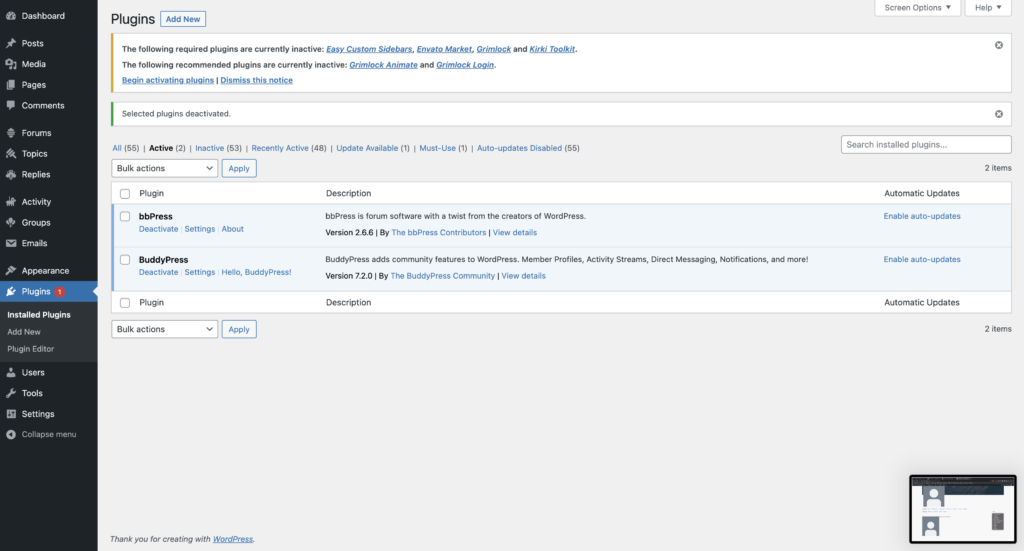
Task: Open The bbPress Contributors link
Action: click(x=439, y=232)
